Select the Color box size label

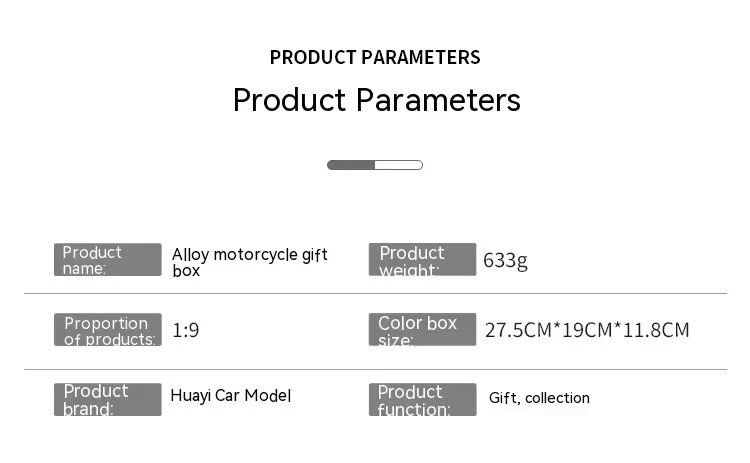(x=422, y=330)
